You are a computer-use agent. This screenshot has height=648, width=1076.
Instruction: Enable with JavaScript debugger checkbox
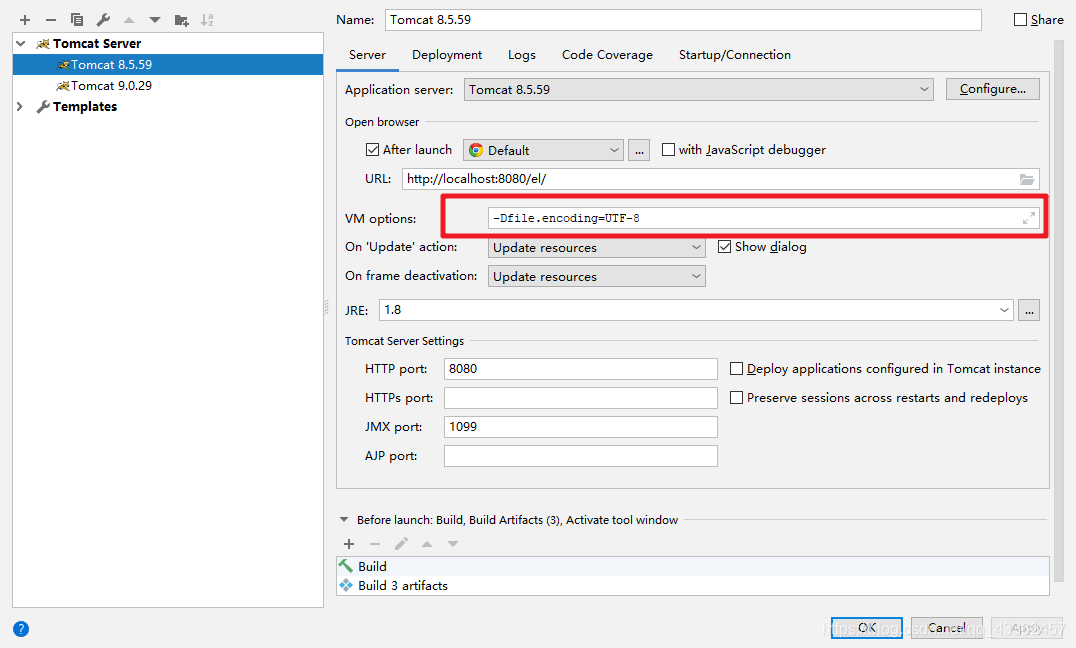click(x=668, y=150)
